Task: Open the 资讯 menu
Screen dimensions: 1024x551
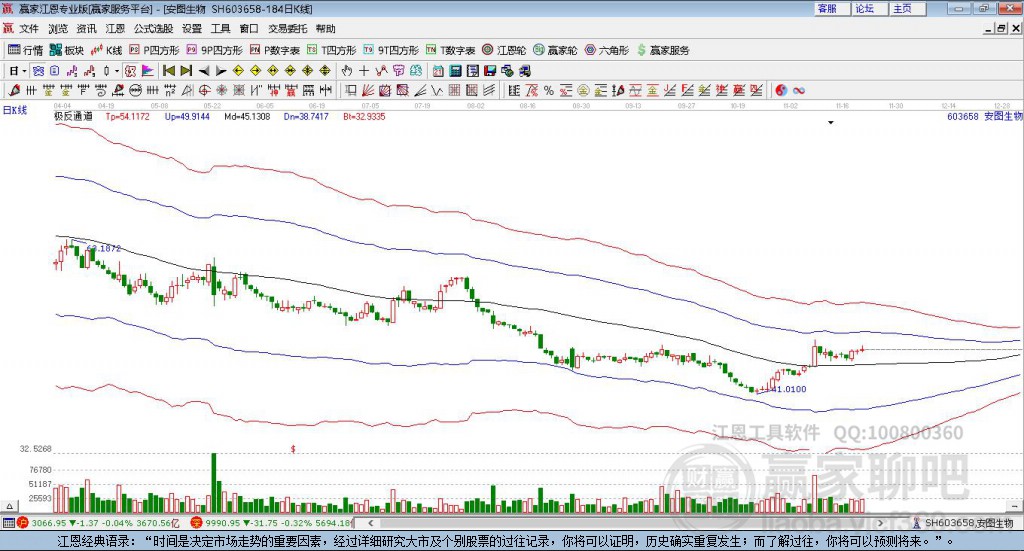Action: click(86, 29)
